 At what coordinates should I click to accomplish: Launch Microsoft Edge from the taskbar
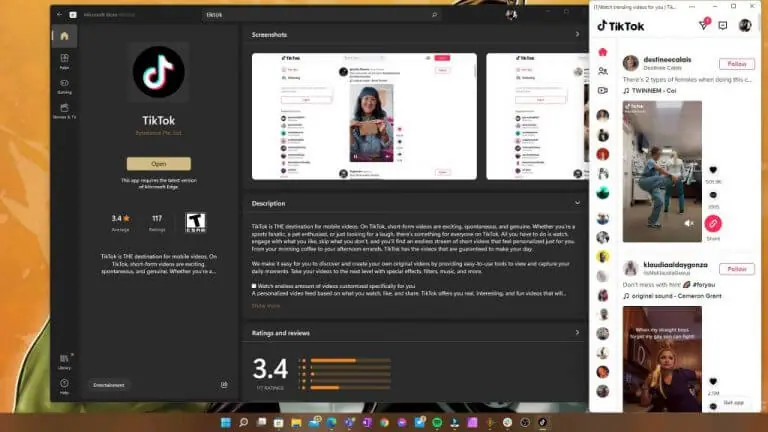tap(332, 422)
